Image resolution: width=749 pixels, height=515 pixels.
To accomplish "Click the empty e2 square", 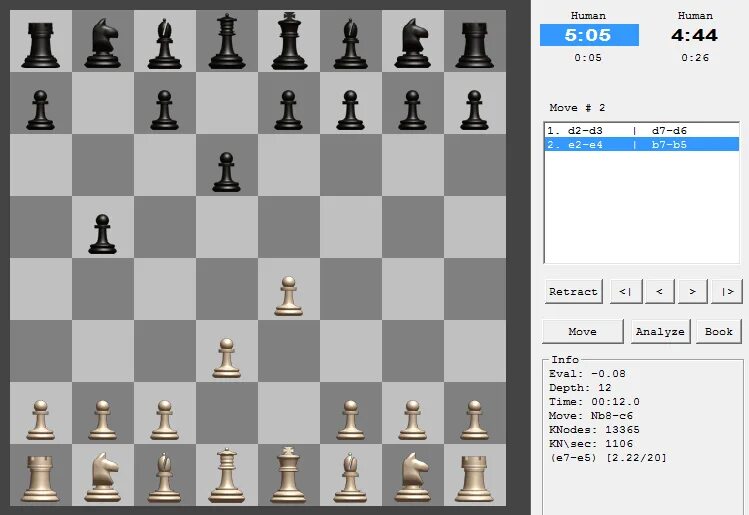I will click(289, 413).
